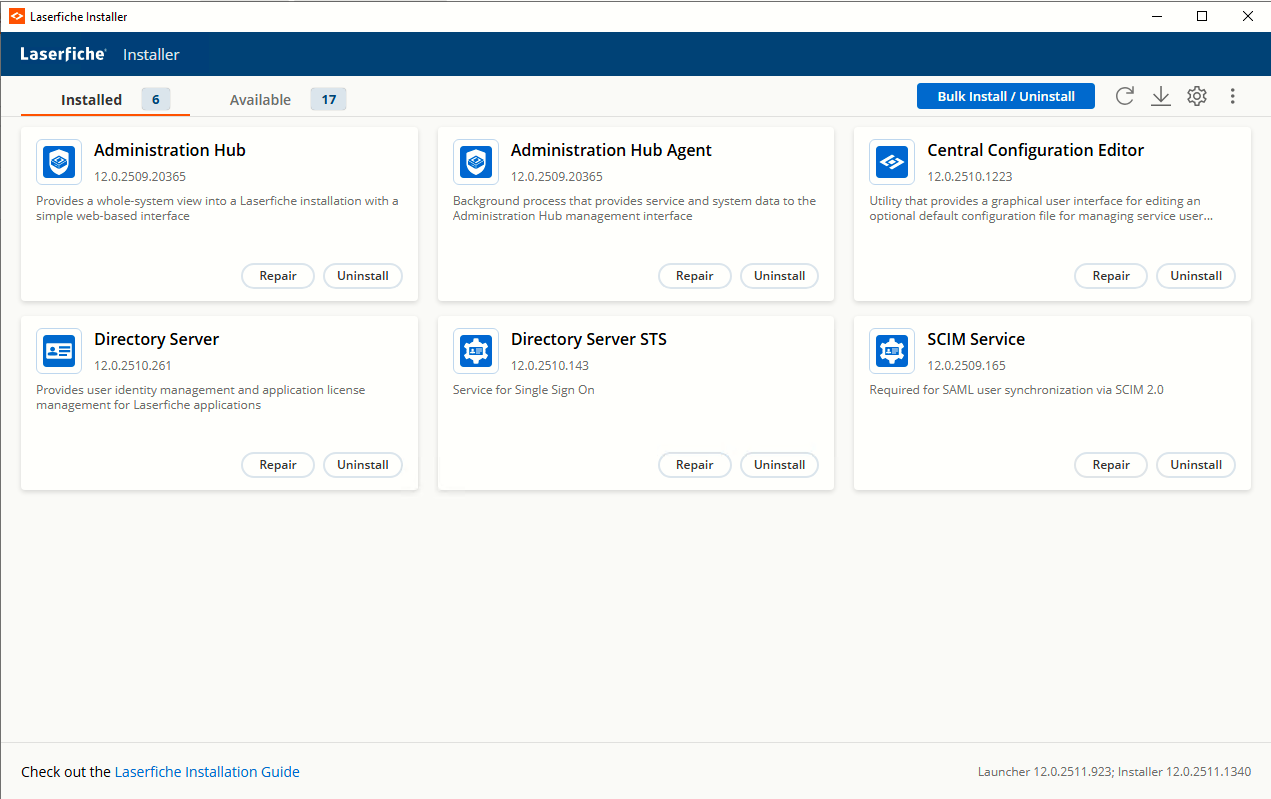
Task: Click the Directory Server ID card icon
Action: coord(59,351)
